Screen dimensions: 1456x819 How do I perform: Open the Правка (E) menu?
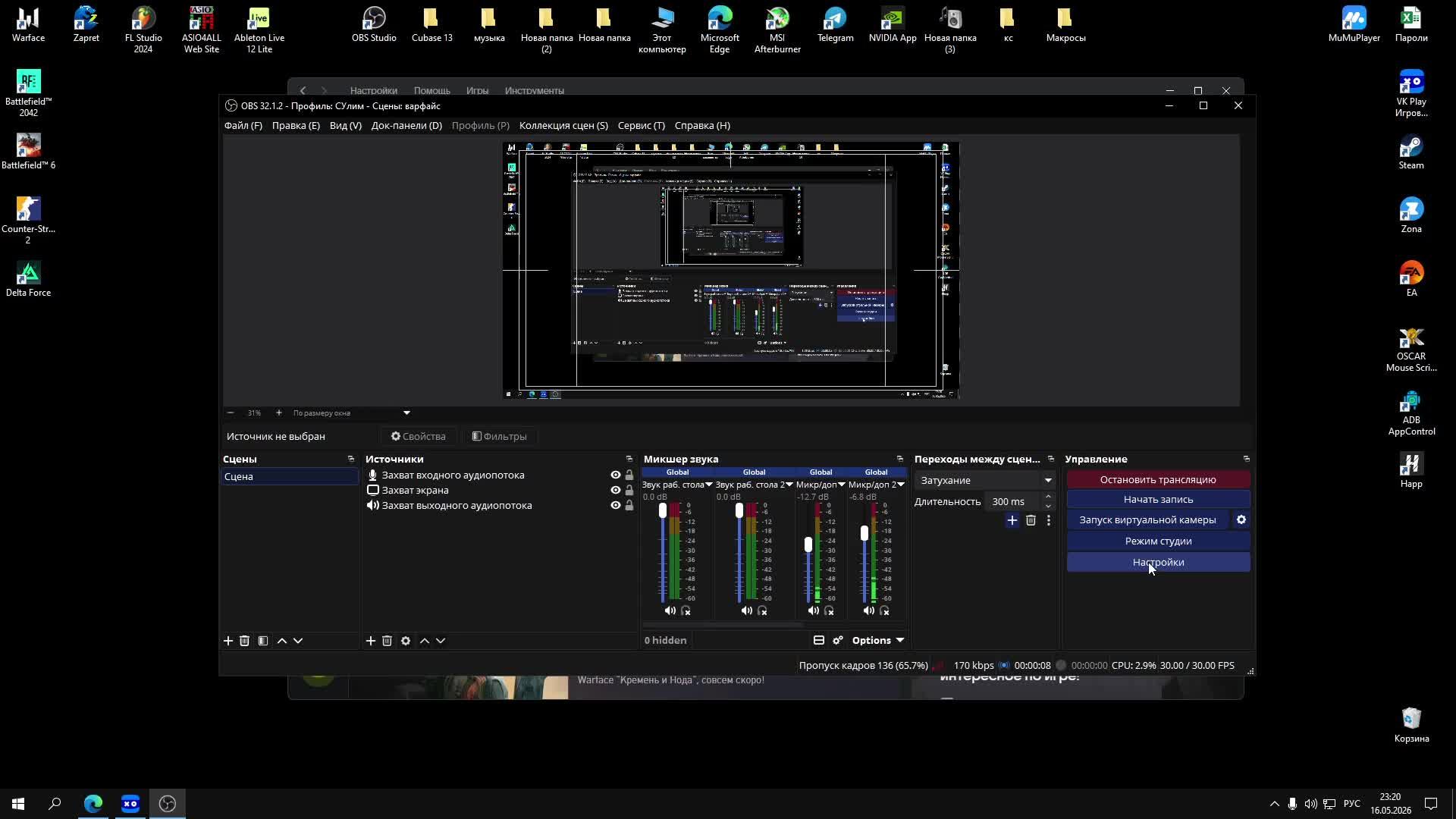coord(296,125)
